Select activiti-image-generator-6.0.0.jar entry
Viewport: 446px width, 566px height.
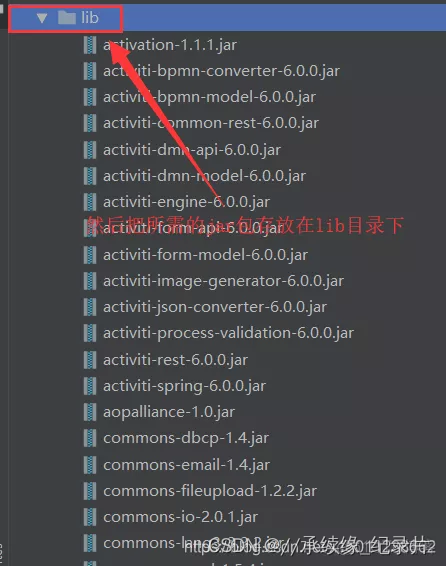coord(223,281)
